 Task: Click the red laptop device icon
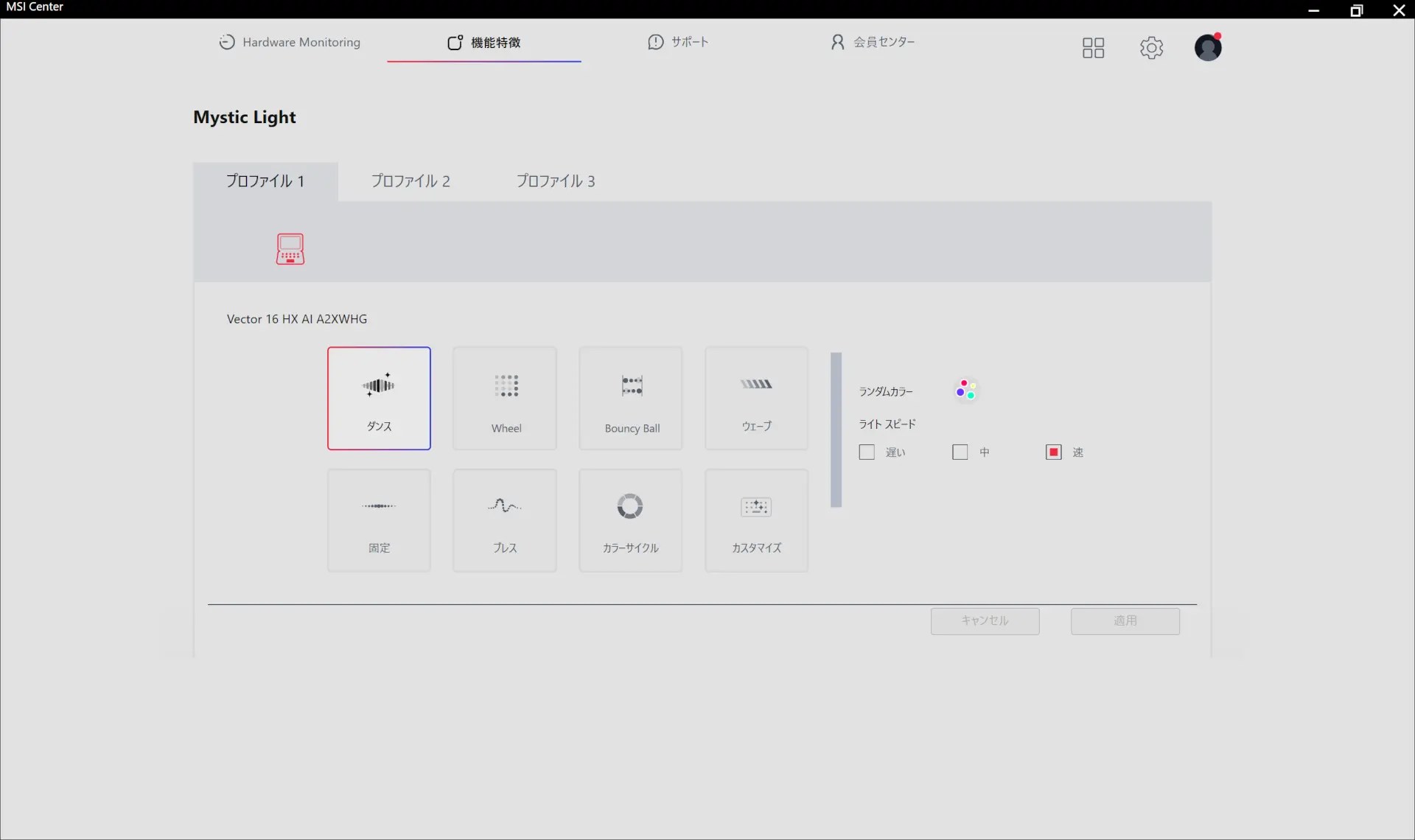click(290, 249)
